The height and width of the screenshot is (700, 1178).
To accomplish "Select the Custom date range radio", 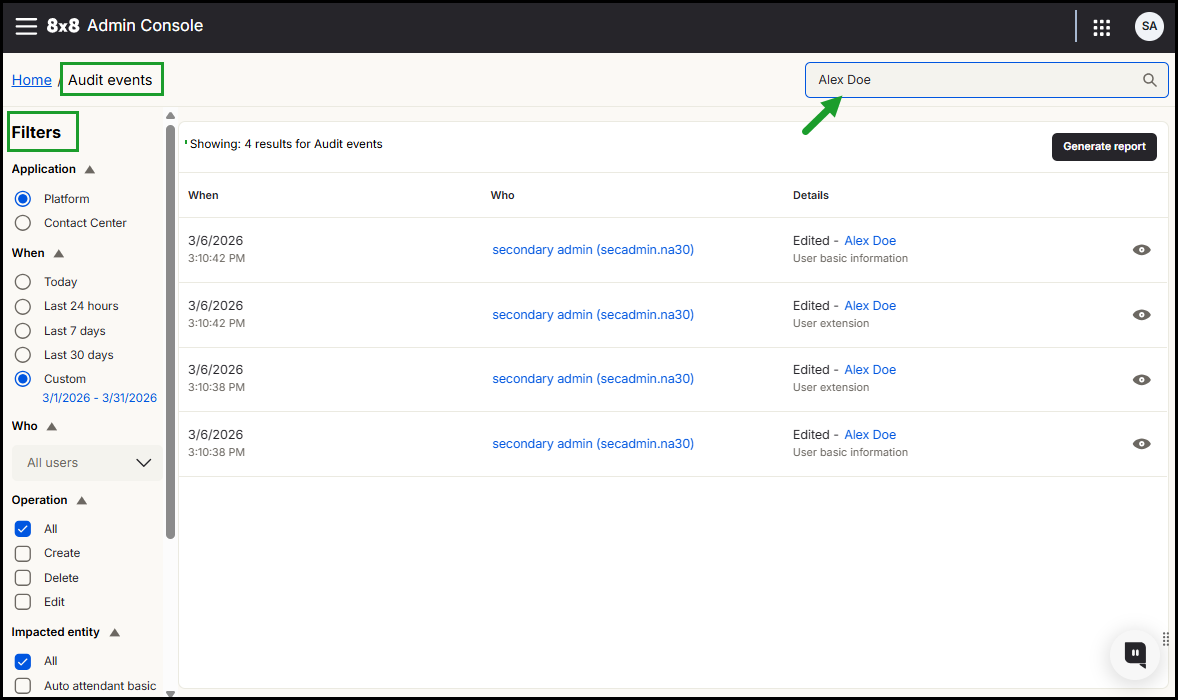I will (x=23, y=379).
